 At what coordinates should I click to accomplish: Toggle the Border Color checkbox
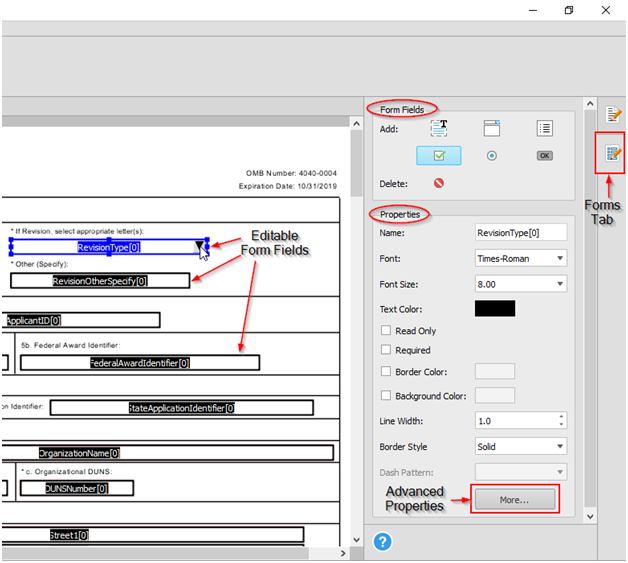pos(386,371)
